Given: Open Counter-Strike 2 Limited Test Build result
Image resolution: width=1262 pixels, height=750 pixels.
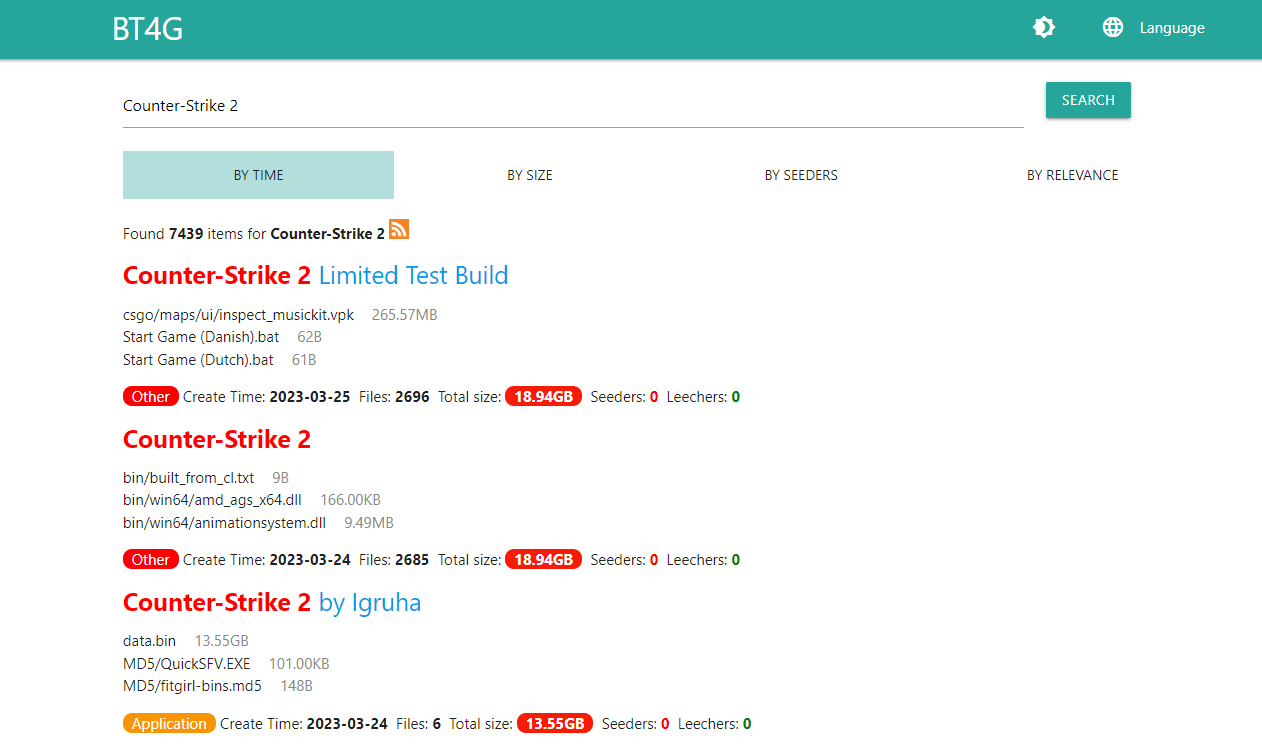Looking at the screenshot, I should (x=316, y=276).
